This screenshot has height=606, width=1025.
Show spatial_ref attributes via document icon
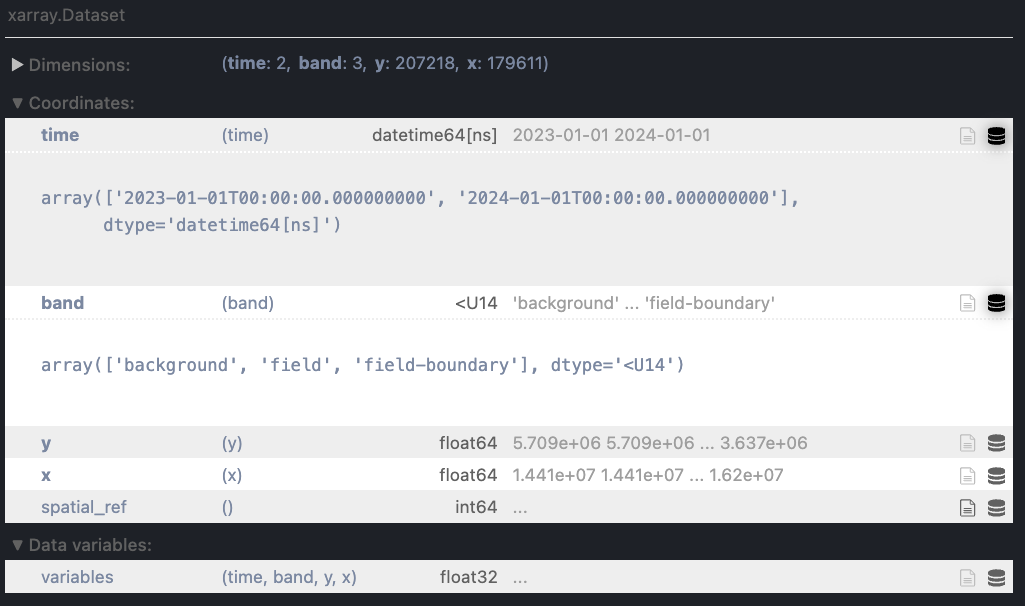pyautogui.click(x=967, y=508)
